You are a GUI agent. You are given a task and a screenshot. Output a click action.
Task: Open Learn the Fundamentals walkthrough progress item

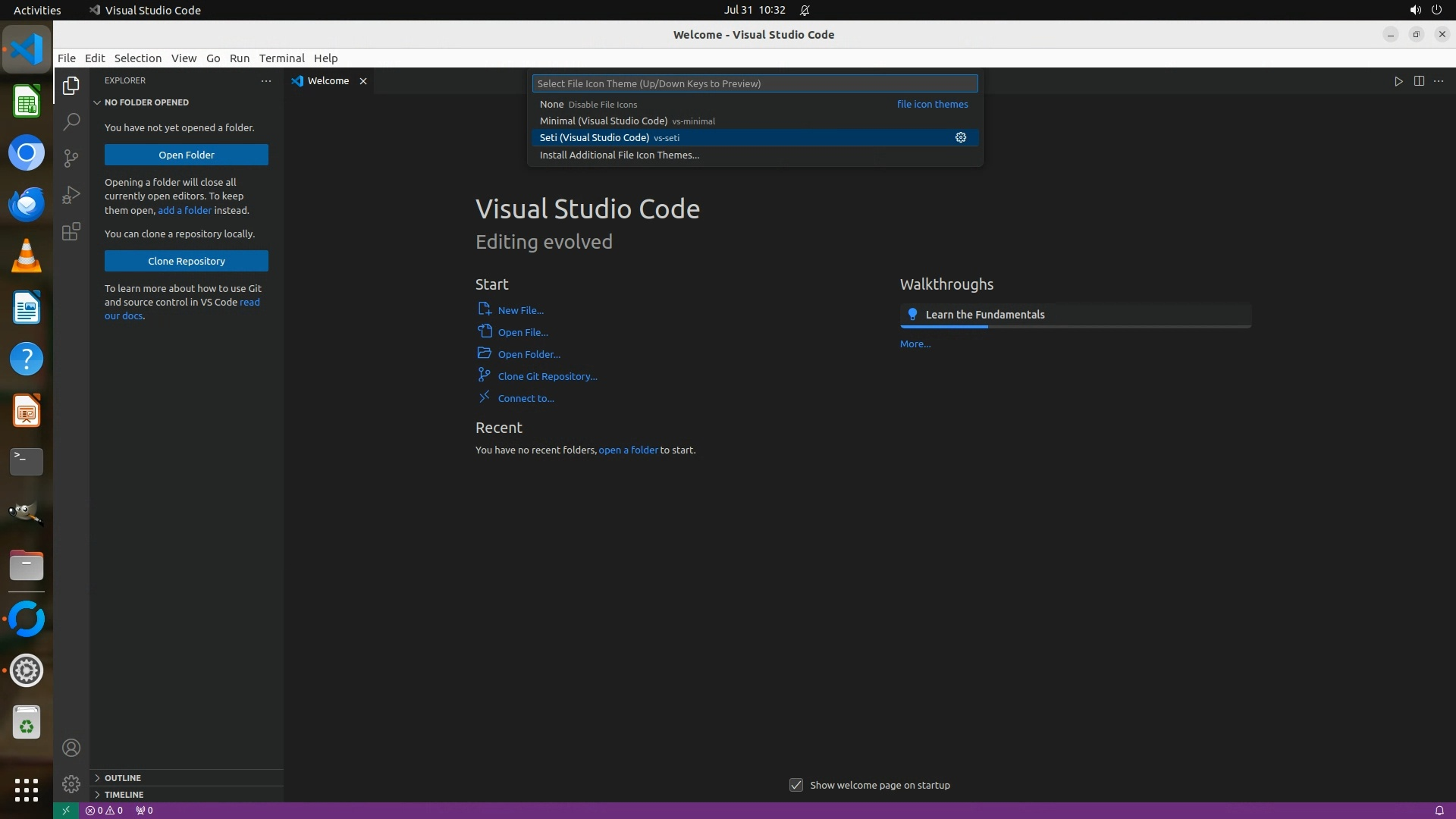pos(1075,315)
